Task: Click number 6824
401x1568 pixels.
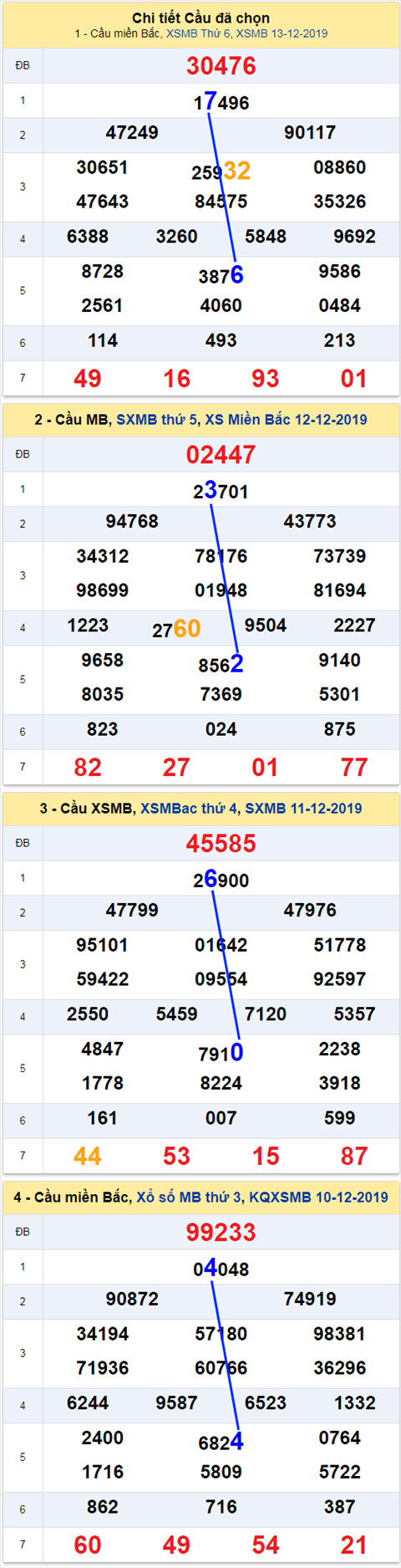Action: 221,1442
